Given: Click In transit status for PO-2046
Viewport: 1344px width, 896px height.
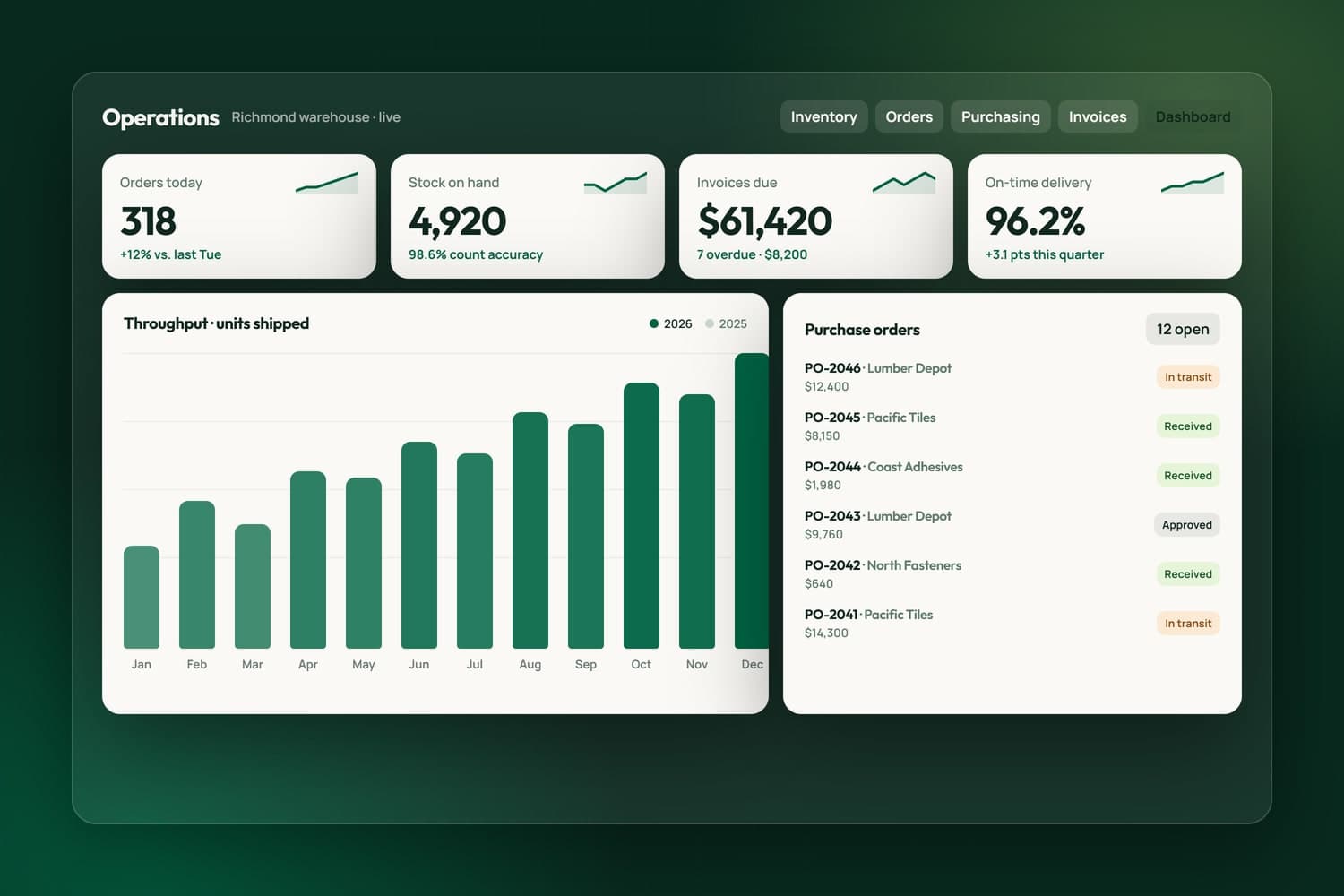Looking at the screenshot, I should pos(1188,377).
